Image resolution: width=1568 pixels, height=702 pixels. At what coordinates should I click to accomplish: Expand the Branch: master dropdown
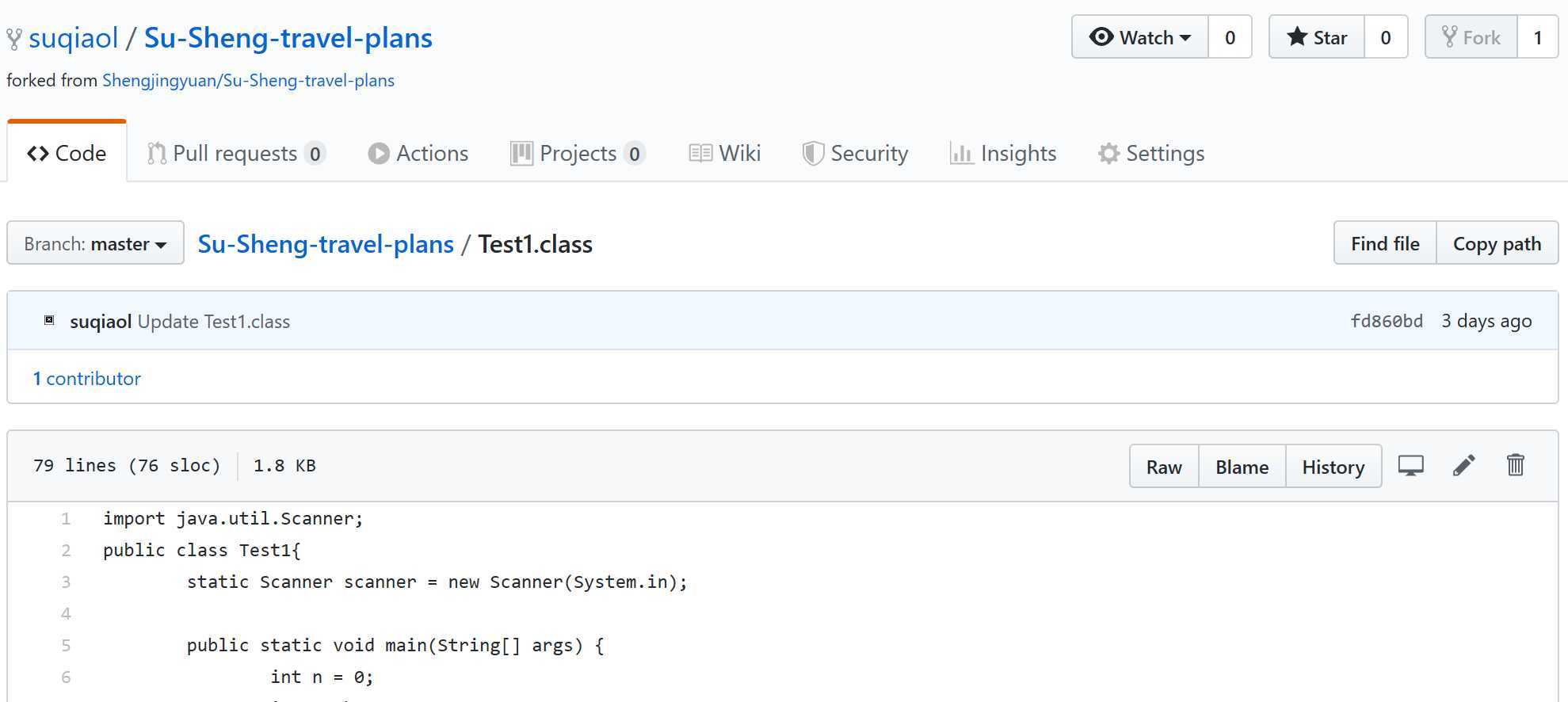coord(95,244)
